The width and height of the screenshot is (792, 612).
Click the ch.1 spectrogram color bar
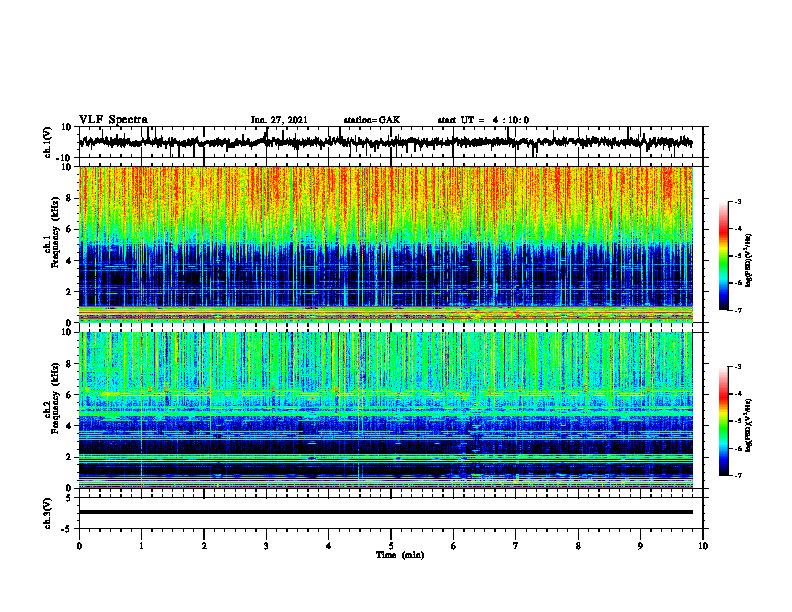point(723,256)
